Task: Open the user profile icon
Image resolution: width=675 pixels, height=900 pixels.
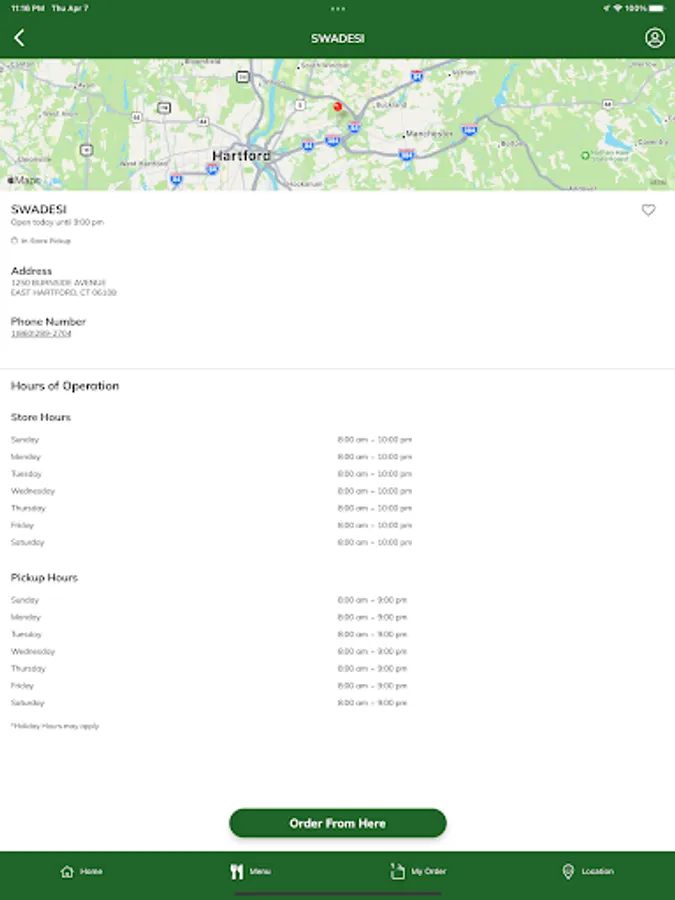Action: point(654,38)
